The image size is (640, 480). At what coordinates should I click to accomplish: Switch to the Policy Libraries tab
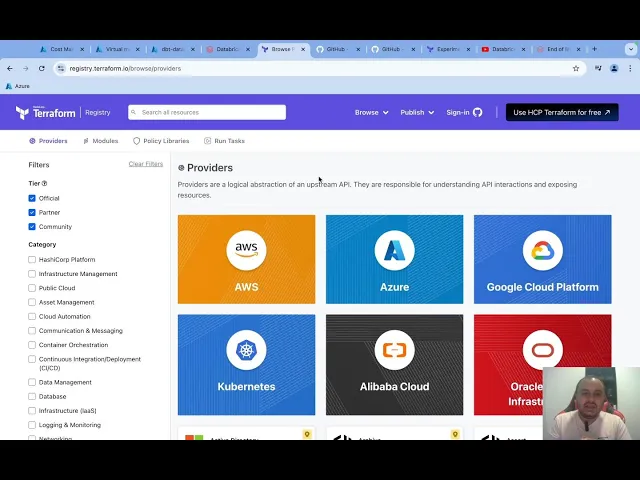(161, 141)
